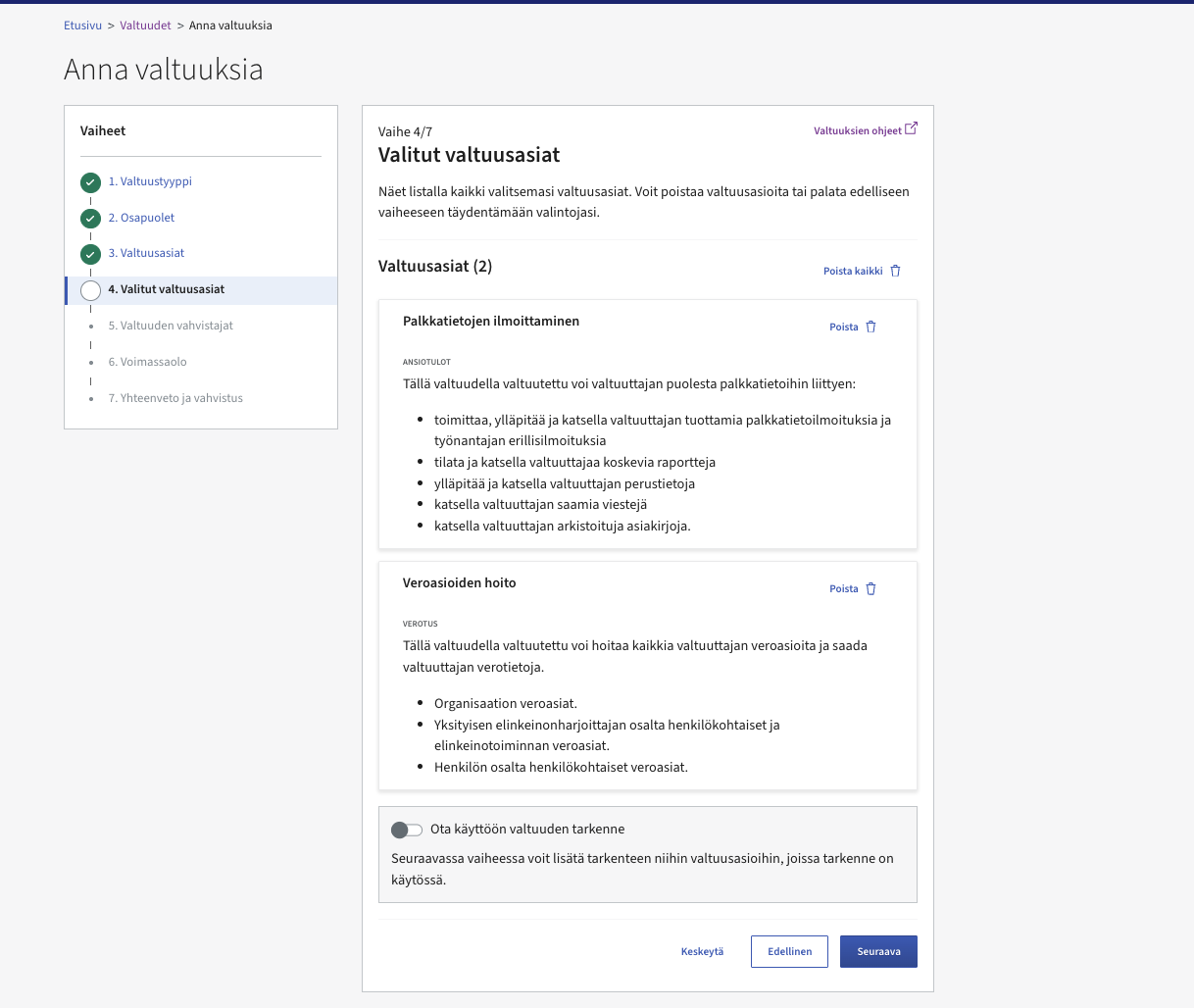
Task: Open Valtuudet breadcrumb link
Action: tap(145, 25)
